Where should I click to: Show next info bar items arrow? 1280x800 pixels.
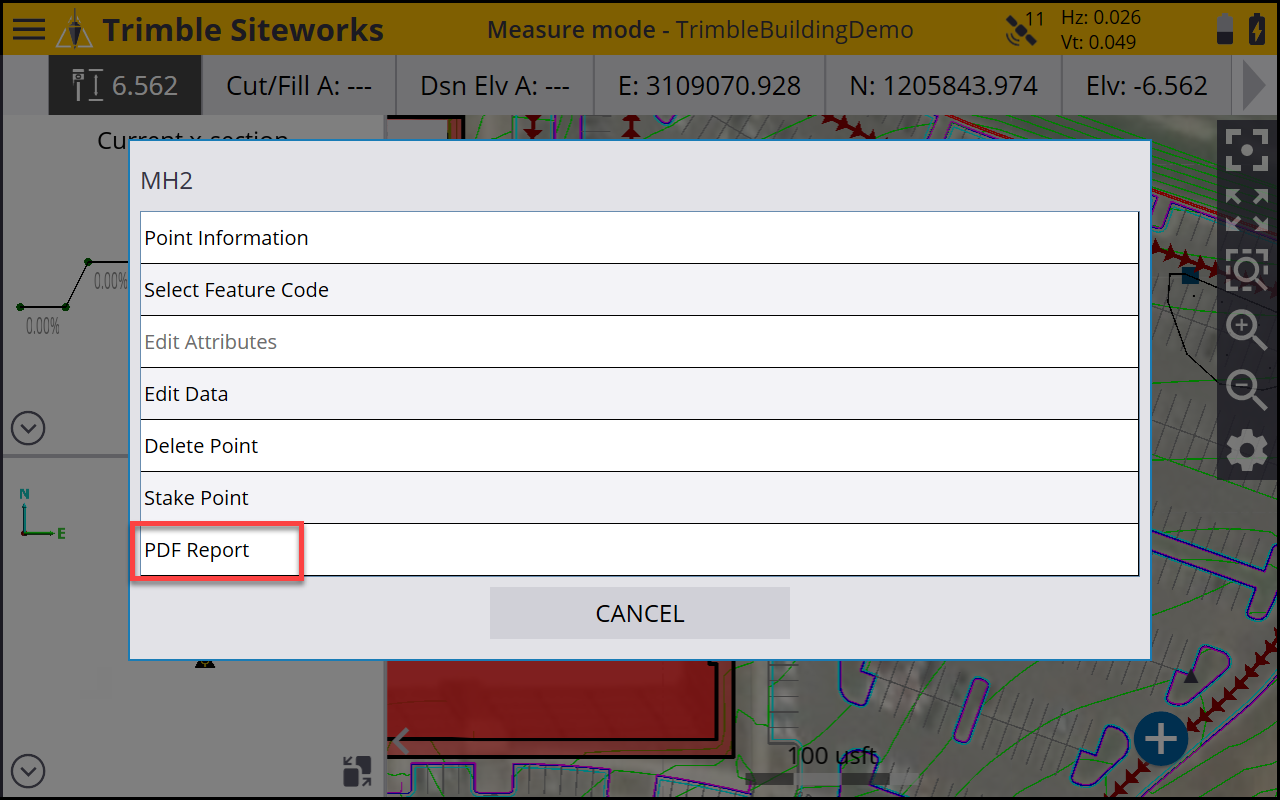1254,86
